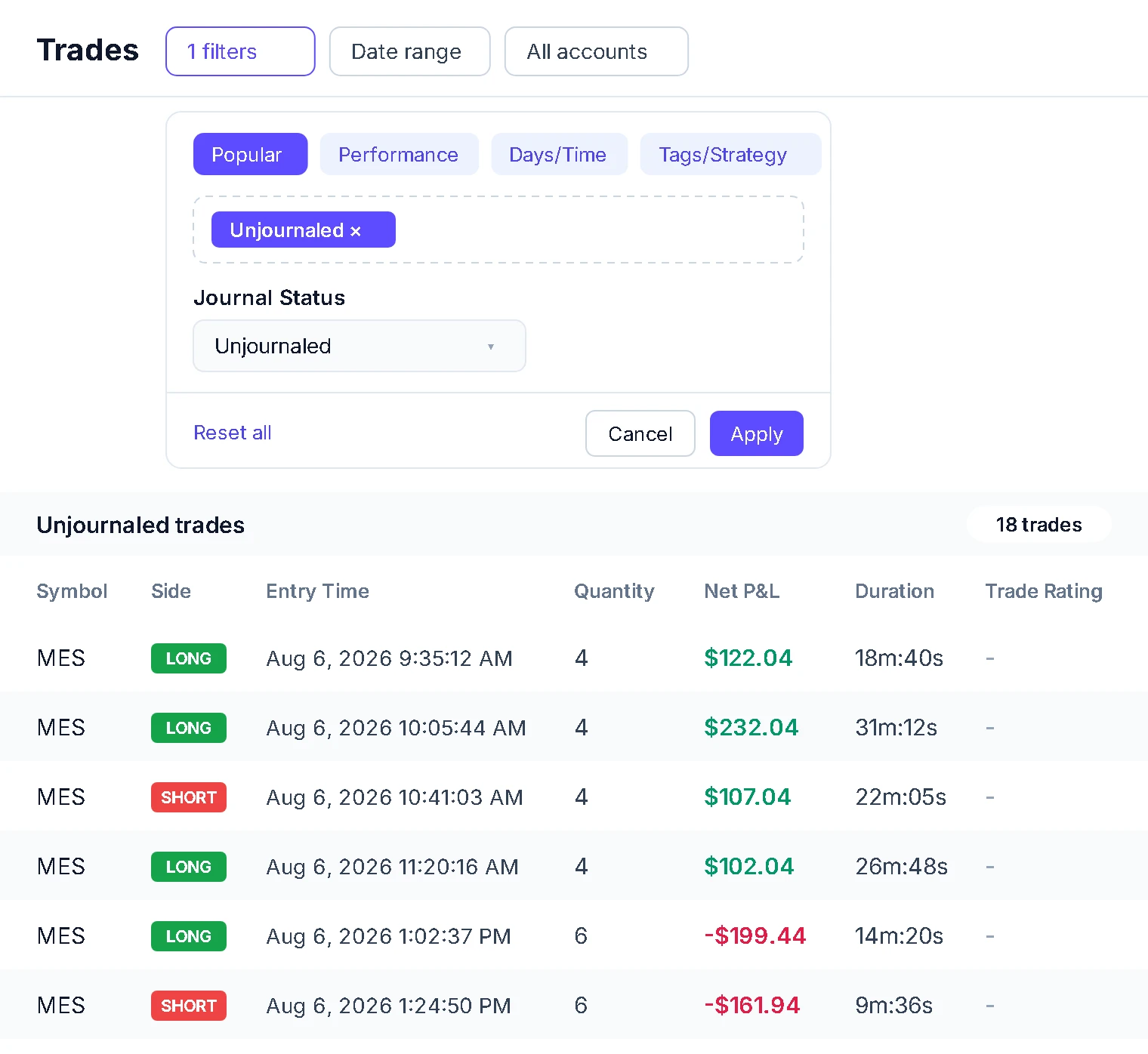Sort by the Side column header

(171, 591)
